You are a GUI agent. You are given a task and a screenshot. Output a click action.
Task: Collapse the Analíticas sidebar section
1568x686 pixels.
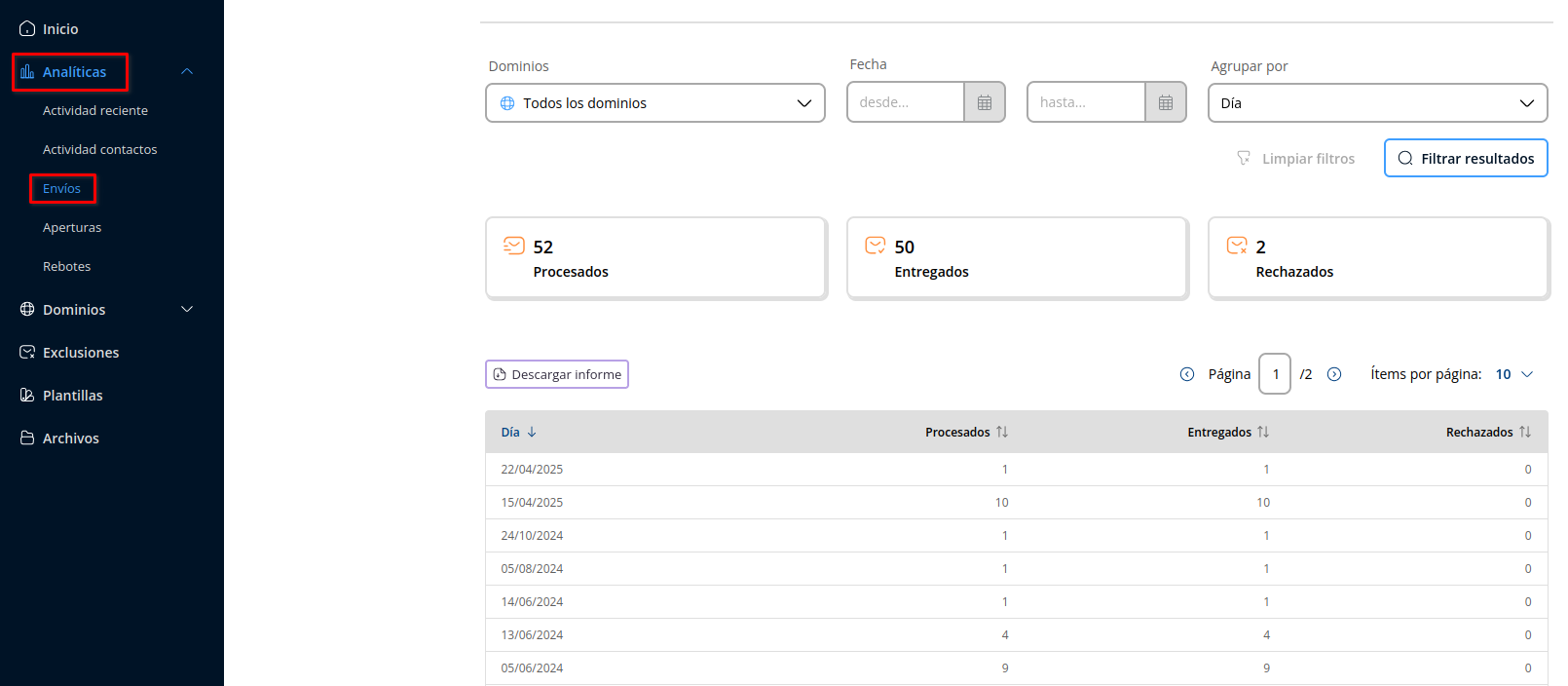187,72
